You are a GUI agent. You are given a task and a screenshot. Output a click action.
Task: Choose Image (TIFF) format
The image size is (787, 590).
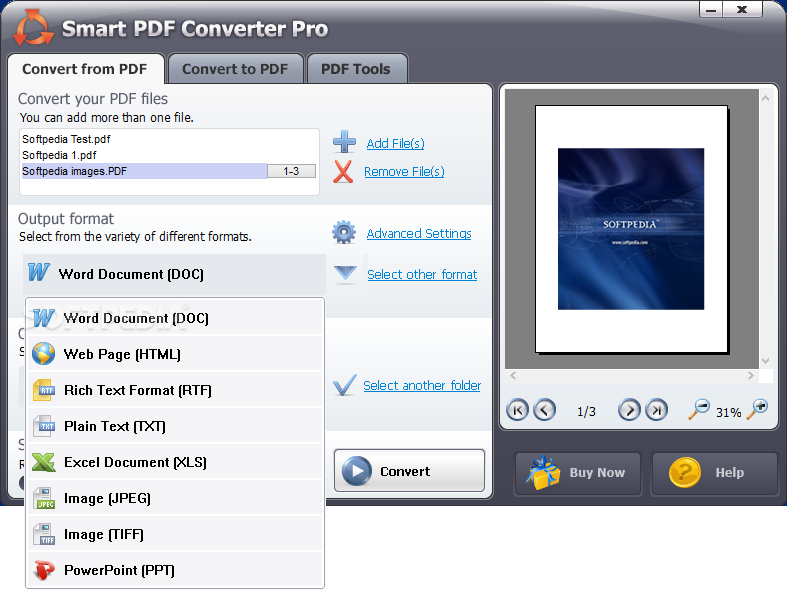(x=174, y=535)
